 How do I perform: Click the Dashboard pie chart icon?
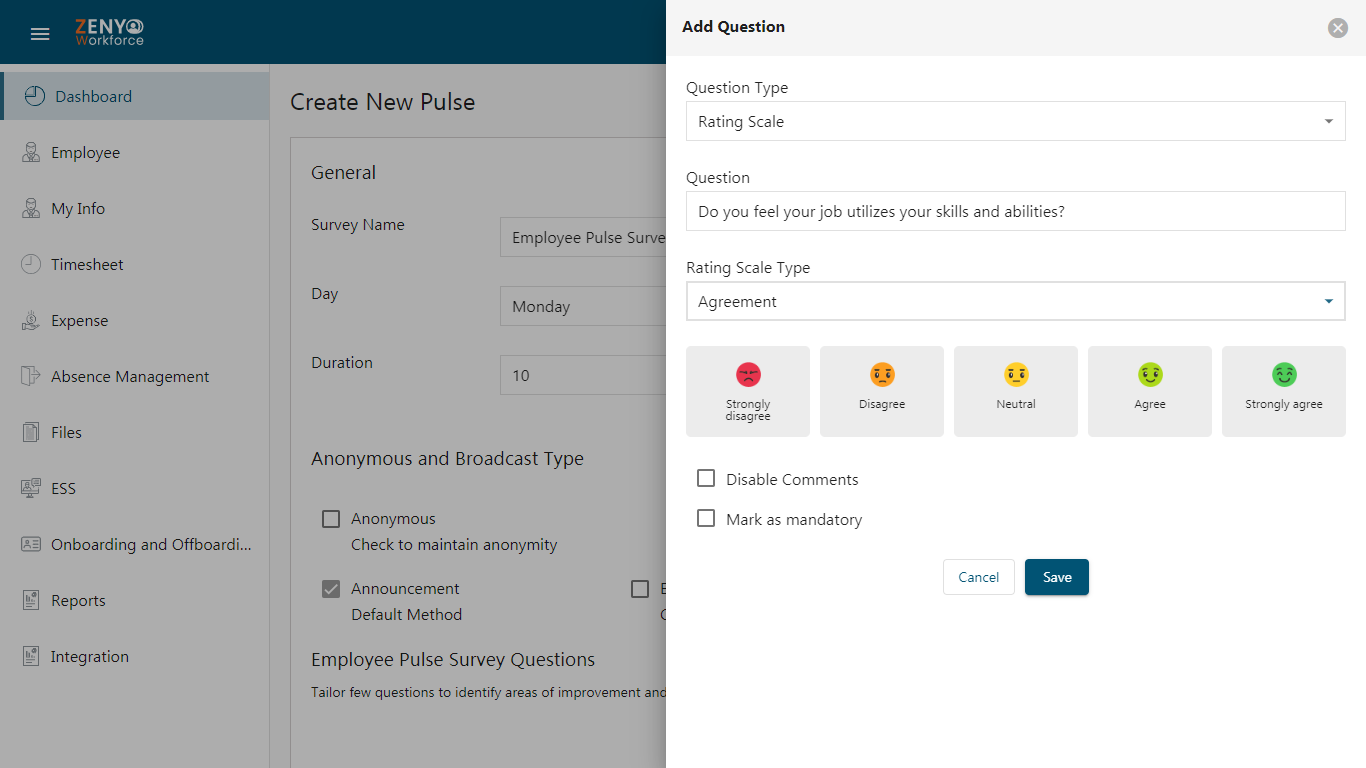pos(35,96)
